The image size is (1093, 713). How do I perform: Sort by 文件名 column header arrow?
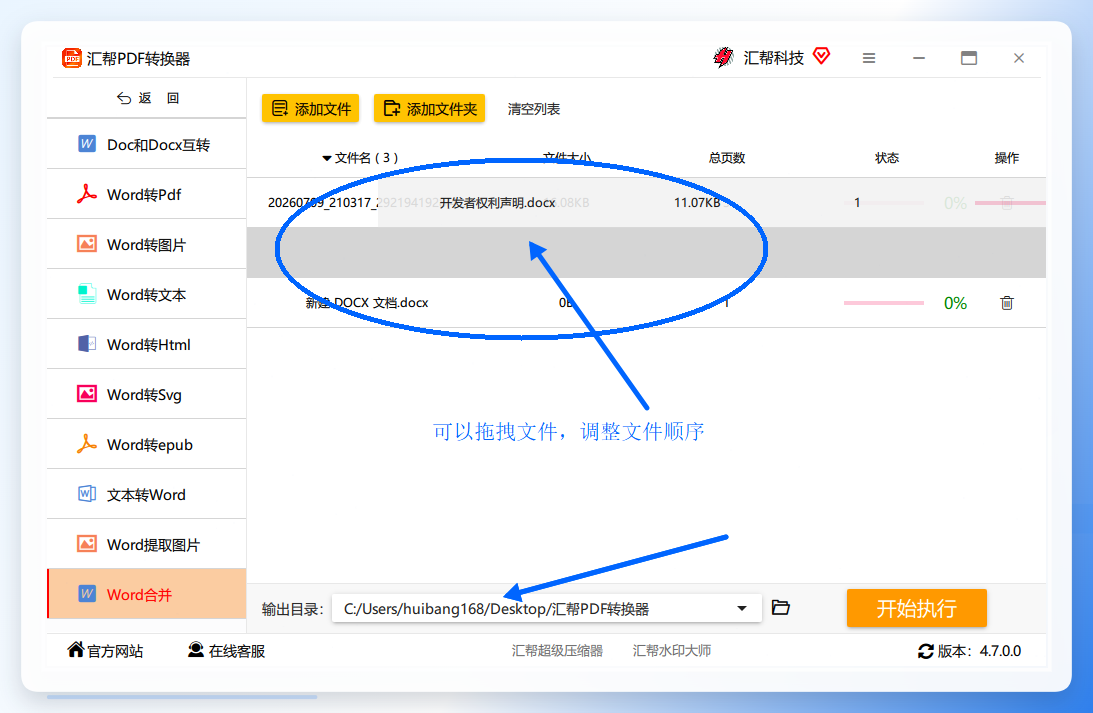tap(326, 158)
